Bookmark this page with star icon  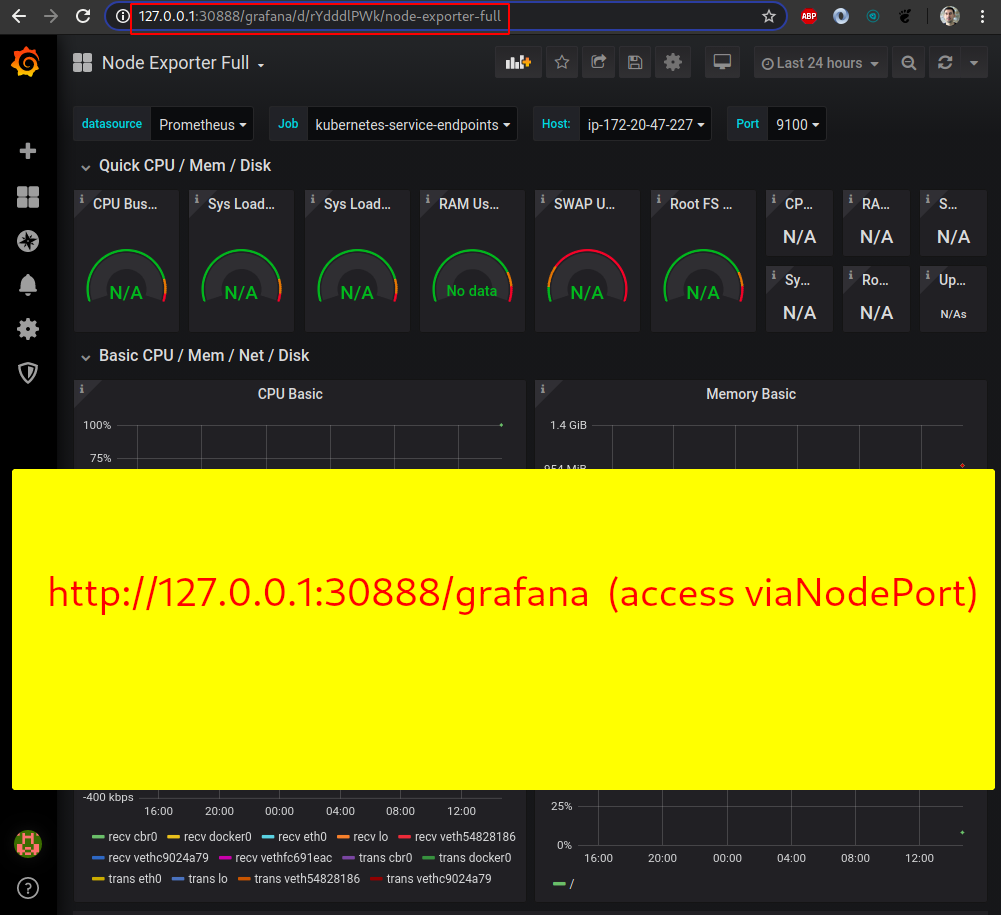click(769, 16)
